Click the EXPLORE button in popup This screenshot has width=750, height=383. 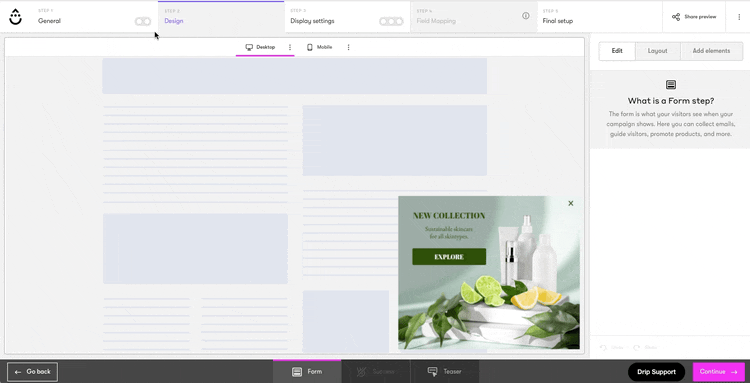click(449, 257)
